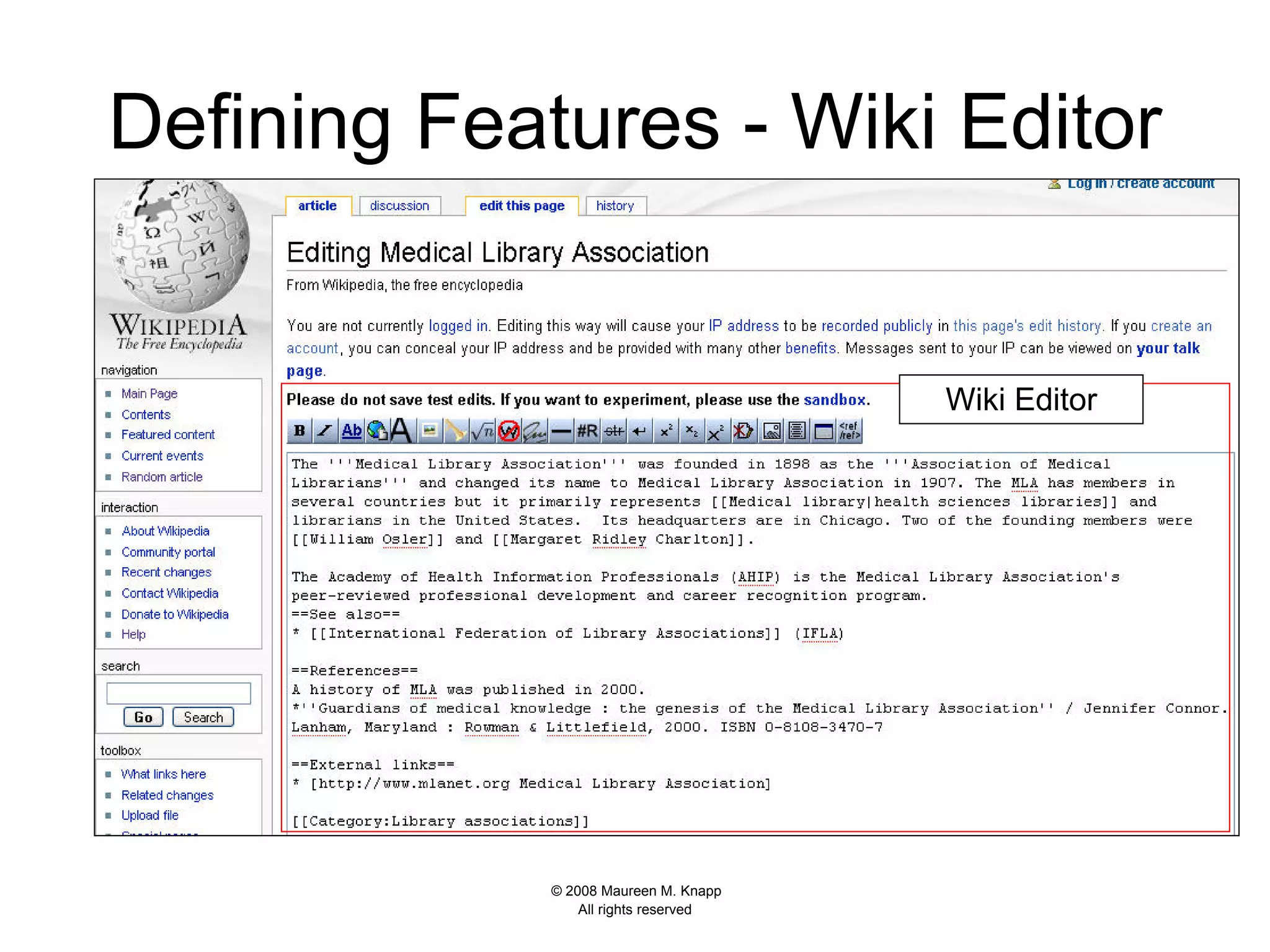Apply the nowiki formatting icon

pos(509,431)
